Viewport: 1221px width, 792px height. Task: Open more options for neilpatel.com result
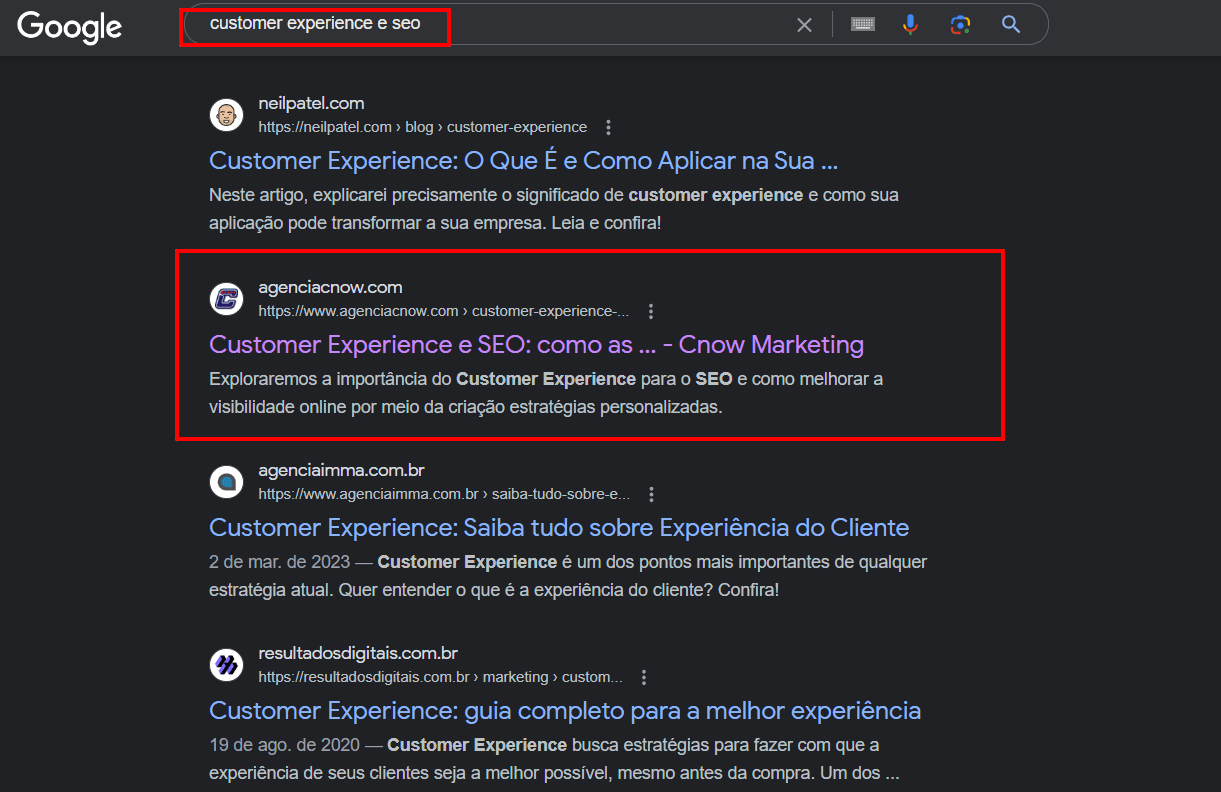pos(608,127)
